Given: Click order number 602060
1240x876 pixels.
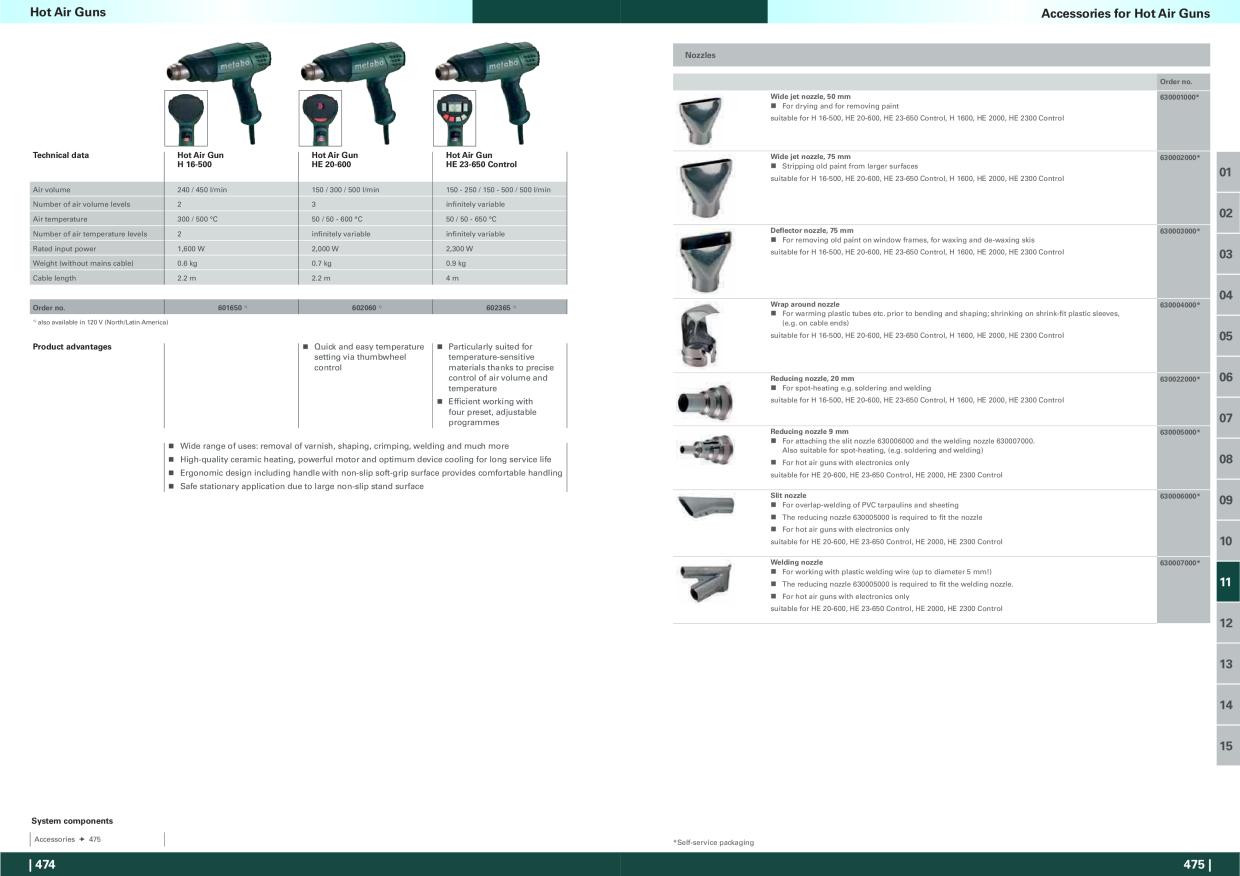Looking at the screenshot, I should tap(366, 308).
